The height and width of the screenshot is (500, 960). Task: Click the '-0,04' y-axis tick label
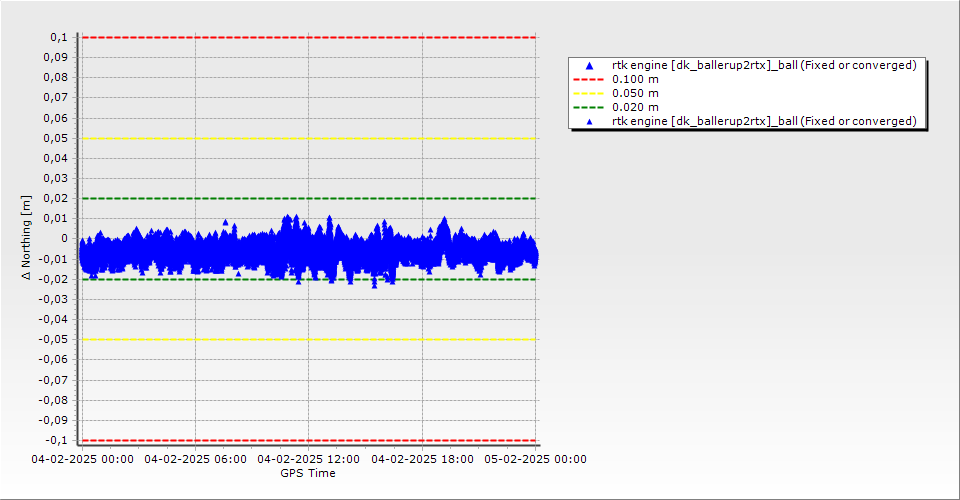(x=53, y=319)
